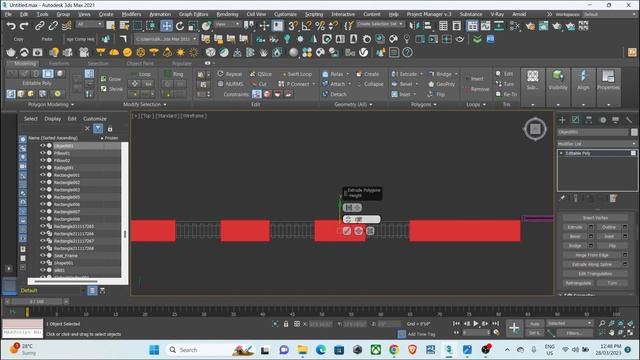Expand the Loops panel dropdown
This screenshot has width=640, height=360.
(484, 105)
